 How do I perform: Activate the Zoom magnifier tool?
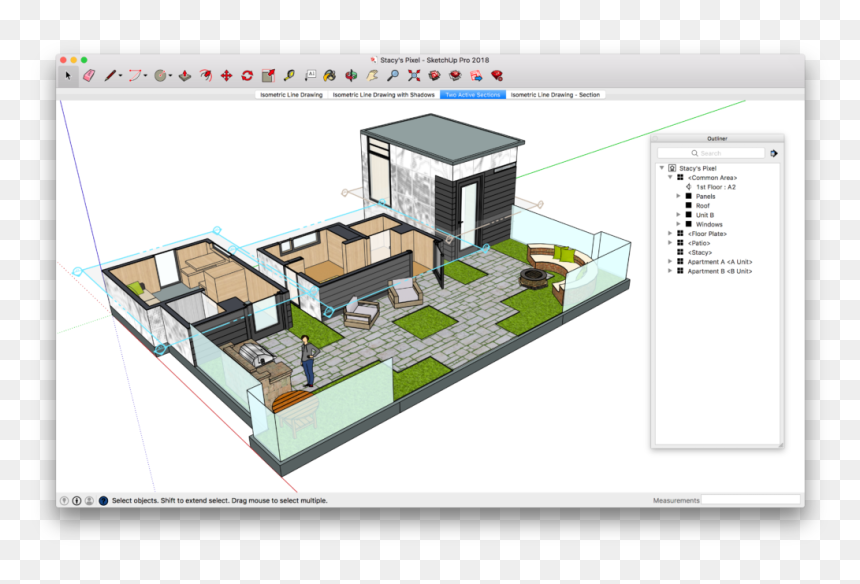click(x=393, y=76)
